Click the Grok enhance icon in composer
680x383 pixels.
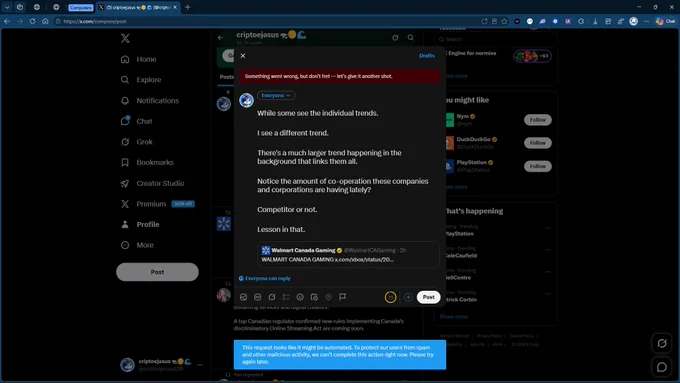click(272, 297)
